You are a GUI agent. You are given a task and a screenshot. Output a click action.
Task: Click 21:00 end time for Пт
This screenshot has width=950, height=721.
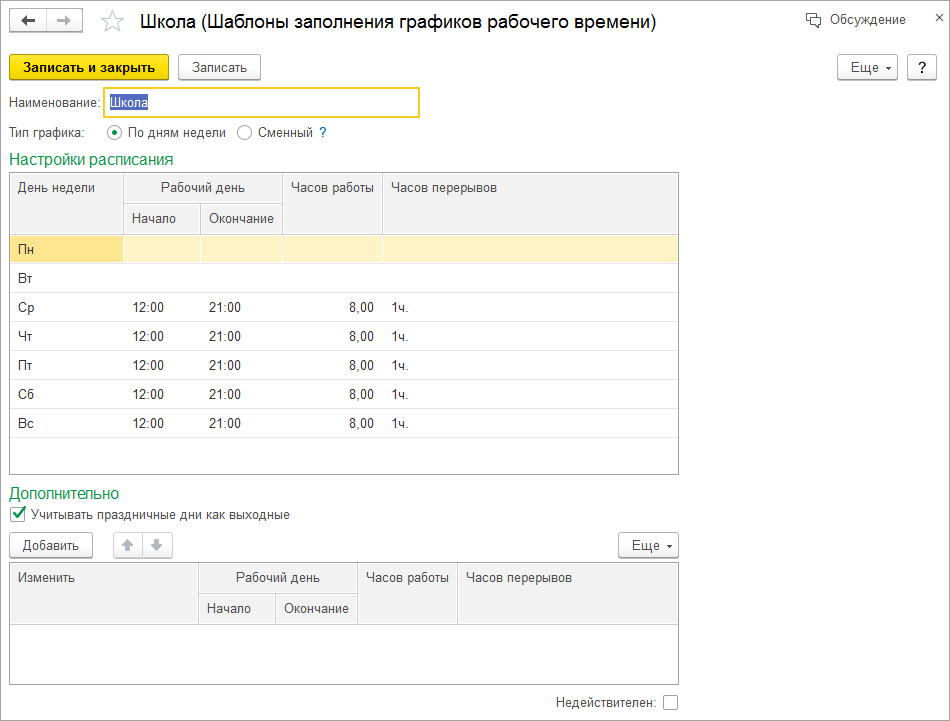pos(225,365)
